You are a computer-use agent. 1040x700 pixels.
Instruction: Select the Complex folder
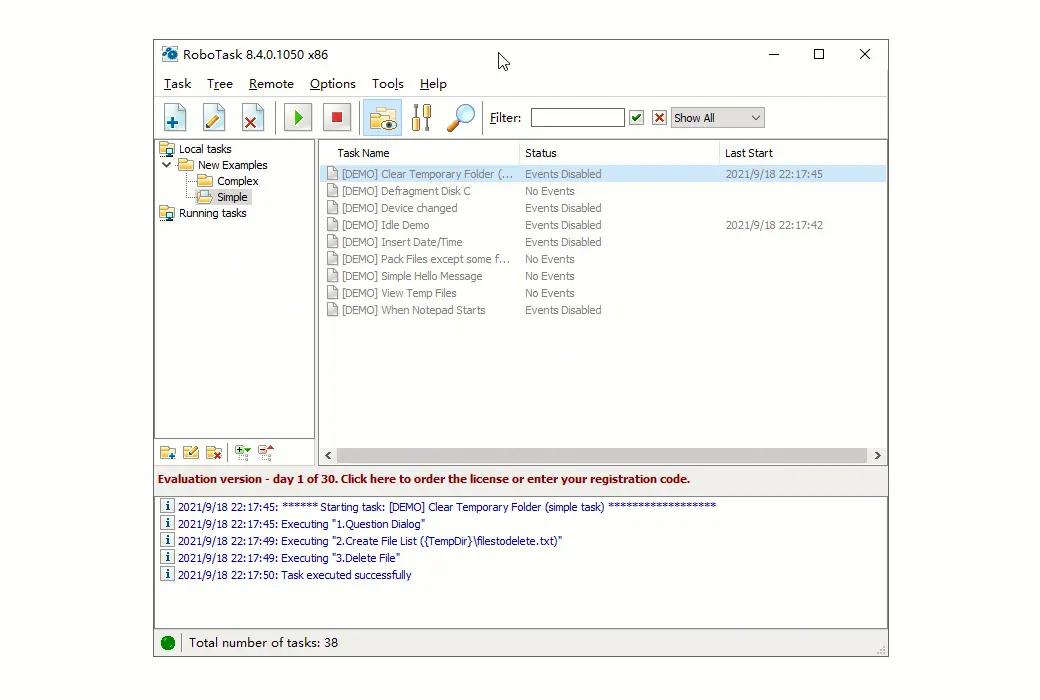[237, 180]
